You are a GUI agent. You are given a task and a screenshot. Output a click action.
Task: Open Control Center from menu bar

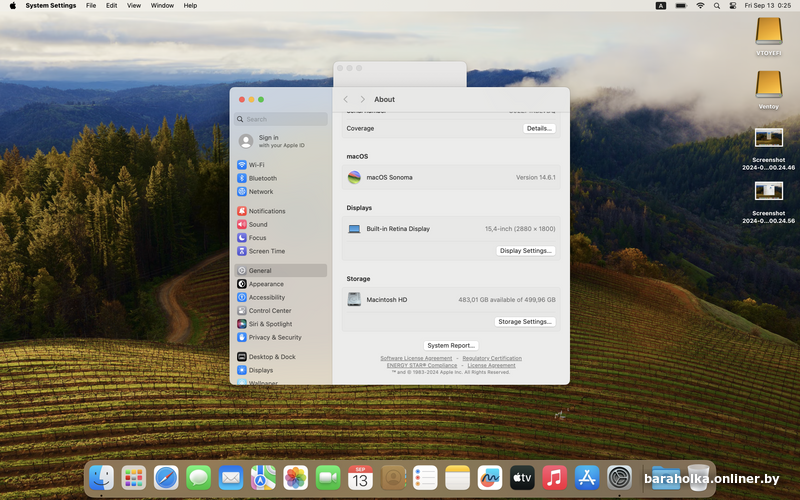click(733, 6)
